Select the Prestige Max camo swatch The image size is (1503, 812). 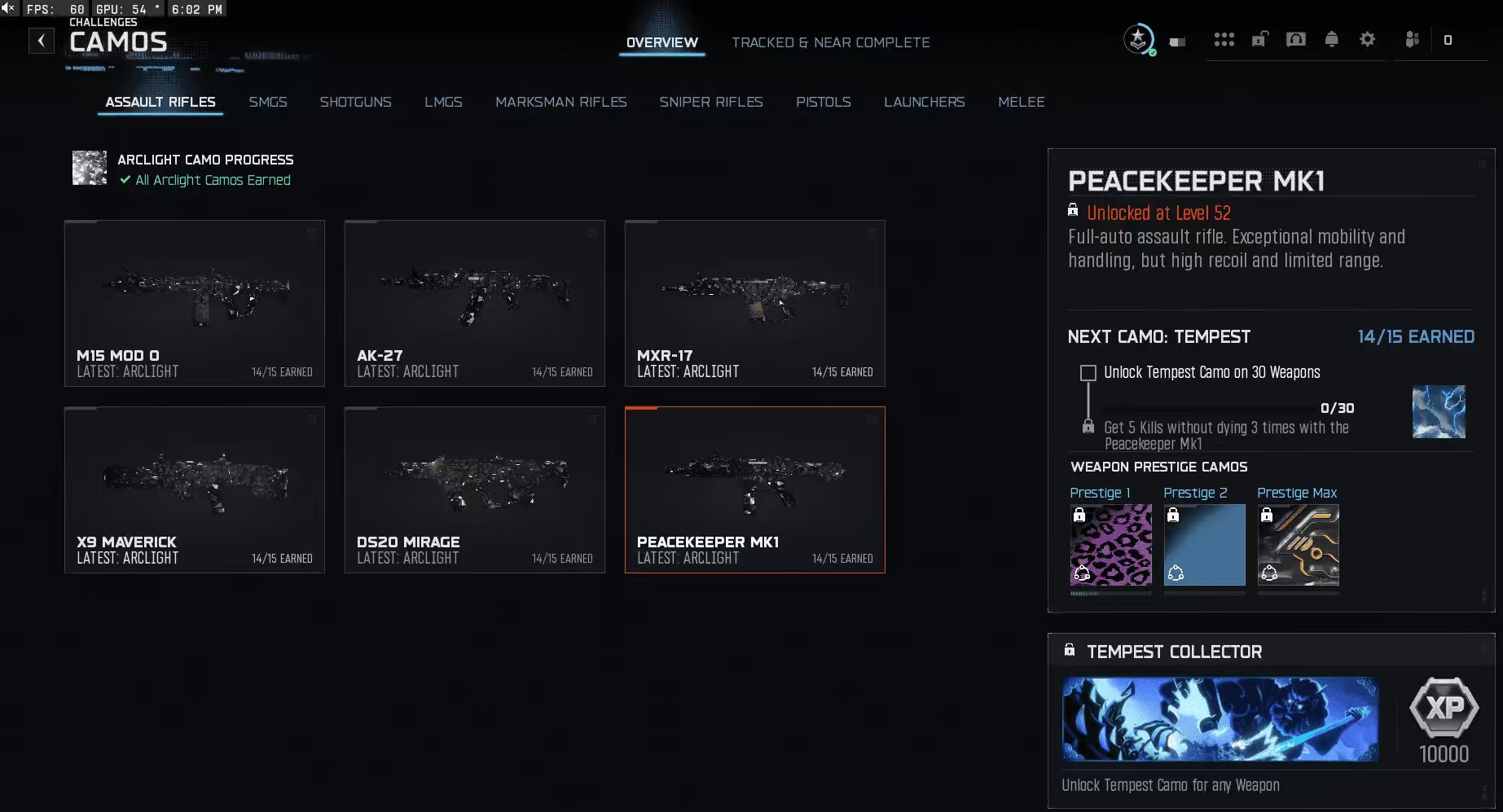click(1298, 545)
